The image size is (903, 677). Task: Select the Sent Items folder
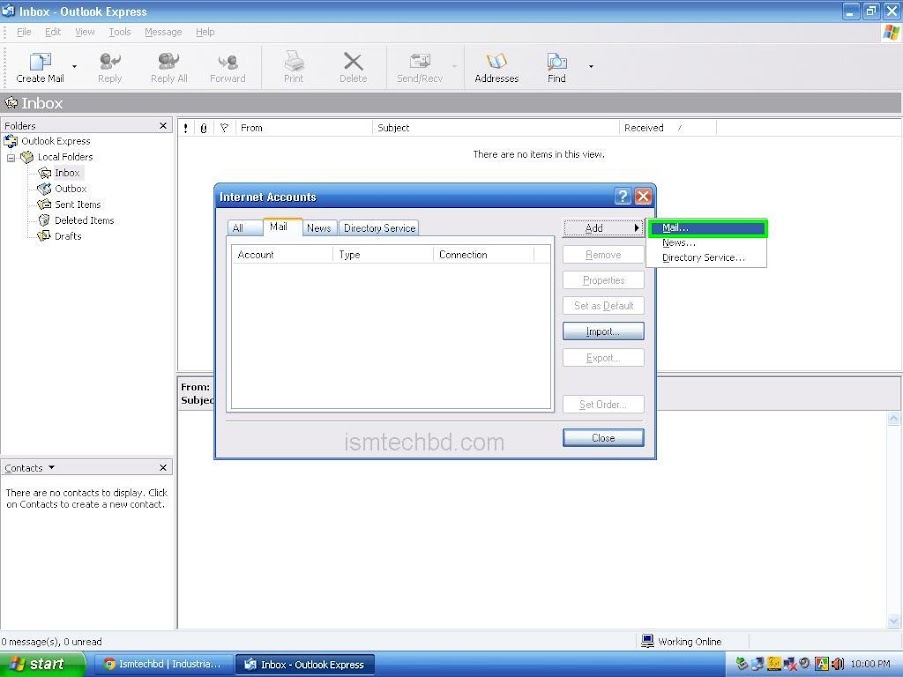pos(77,205)
